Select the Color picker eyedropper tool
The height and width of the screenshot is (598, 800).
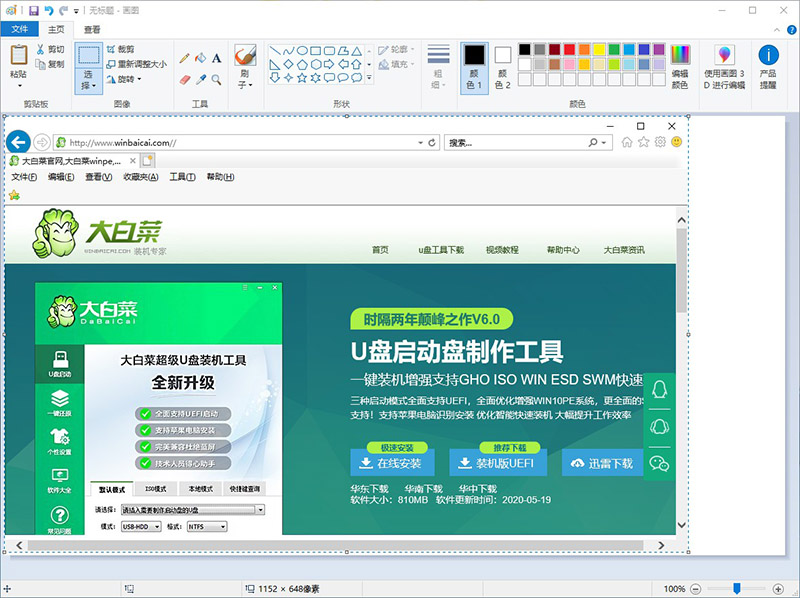tap(200, 79)
